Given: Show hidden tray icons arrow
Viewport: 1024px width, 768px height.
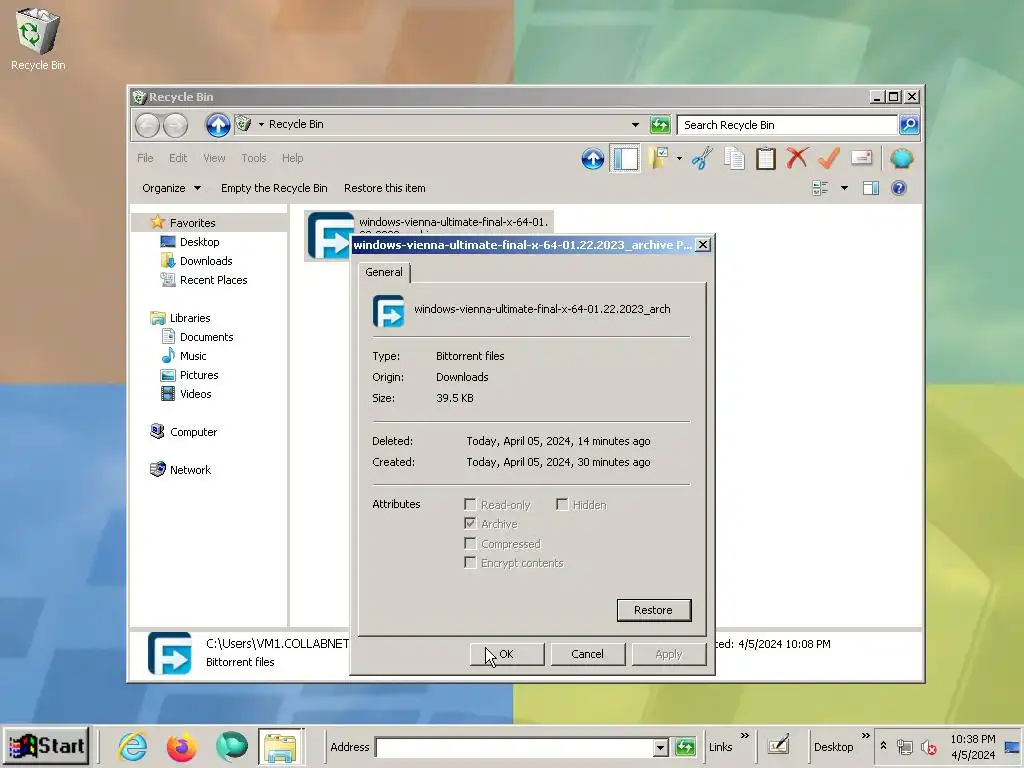Looking at the screenshot, I should click(x=883, y=745).
